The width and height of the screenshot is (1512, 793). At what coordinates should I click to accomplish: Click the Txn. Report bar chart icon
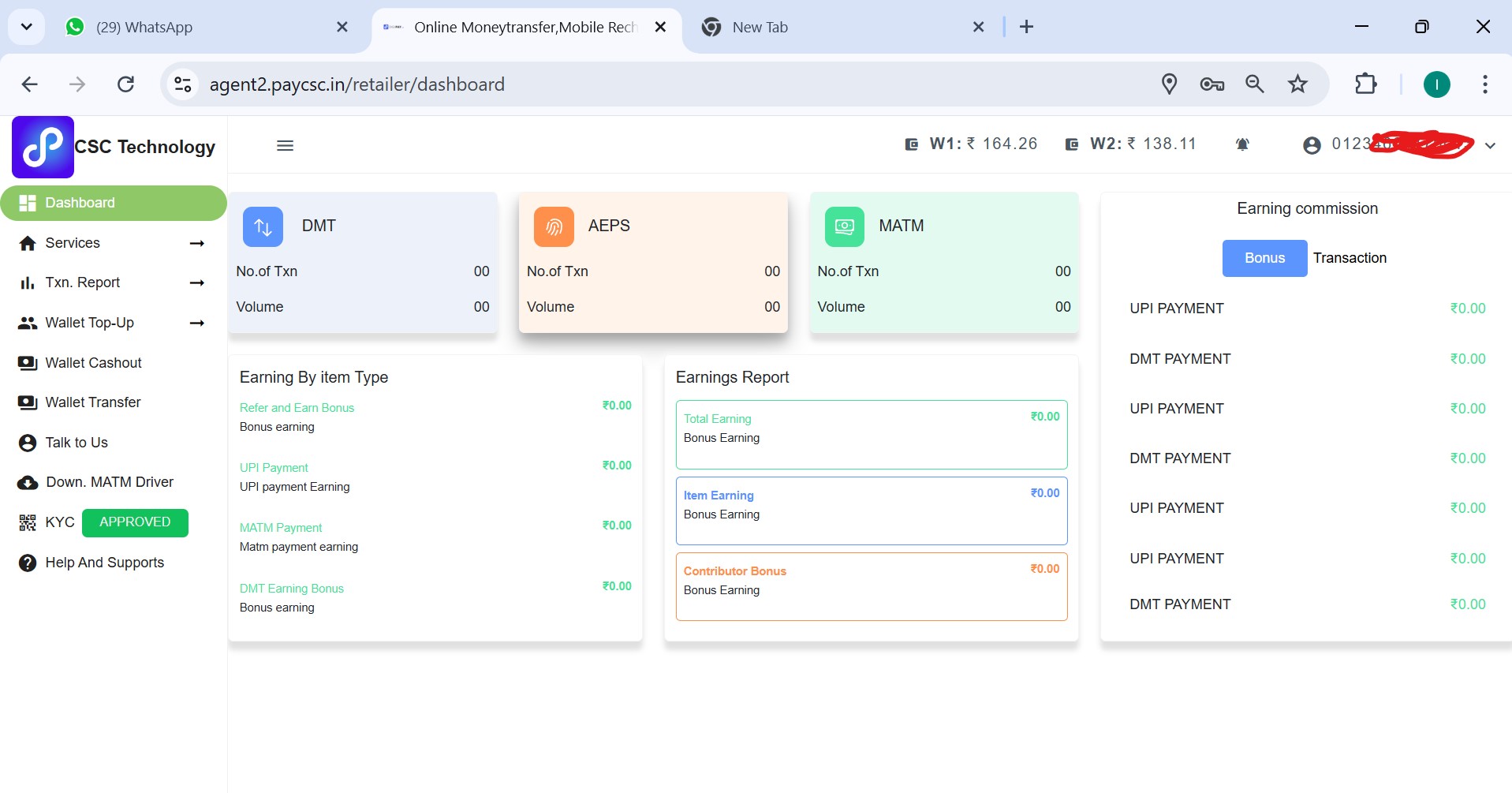pyautogui.click(x=28, y=282)
